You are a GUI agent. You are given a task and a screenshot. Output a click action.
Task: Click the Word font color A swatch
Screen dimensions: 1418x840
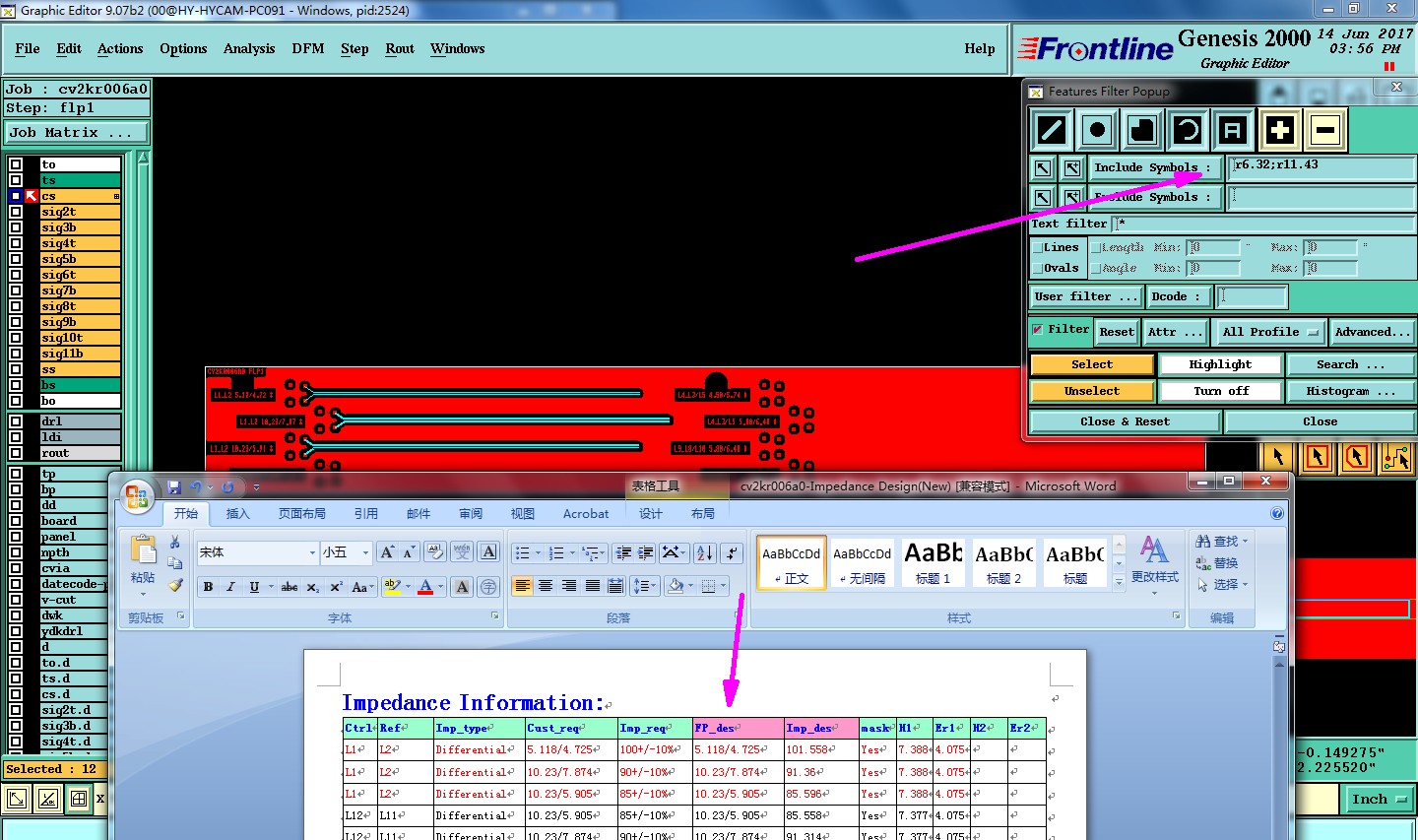[x=425, y=587]
